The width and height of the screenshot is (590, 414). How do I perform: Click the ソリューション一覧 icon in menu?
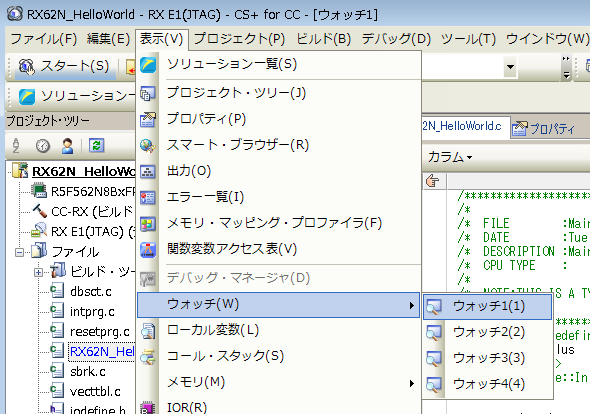click(x=148, y=64)
